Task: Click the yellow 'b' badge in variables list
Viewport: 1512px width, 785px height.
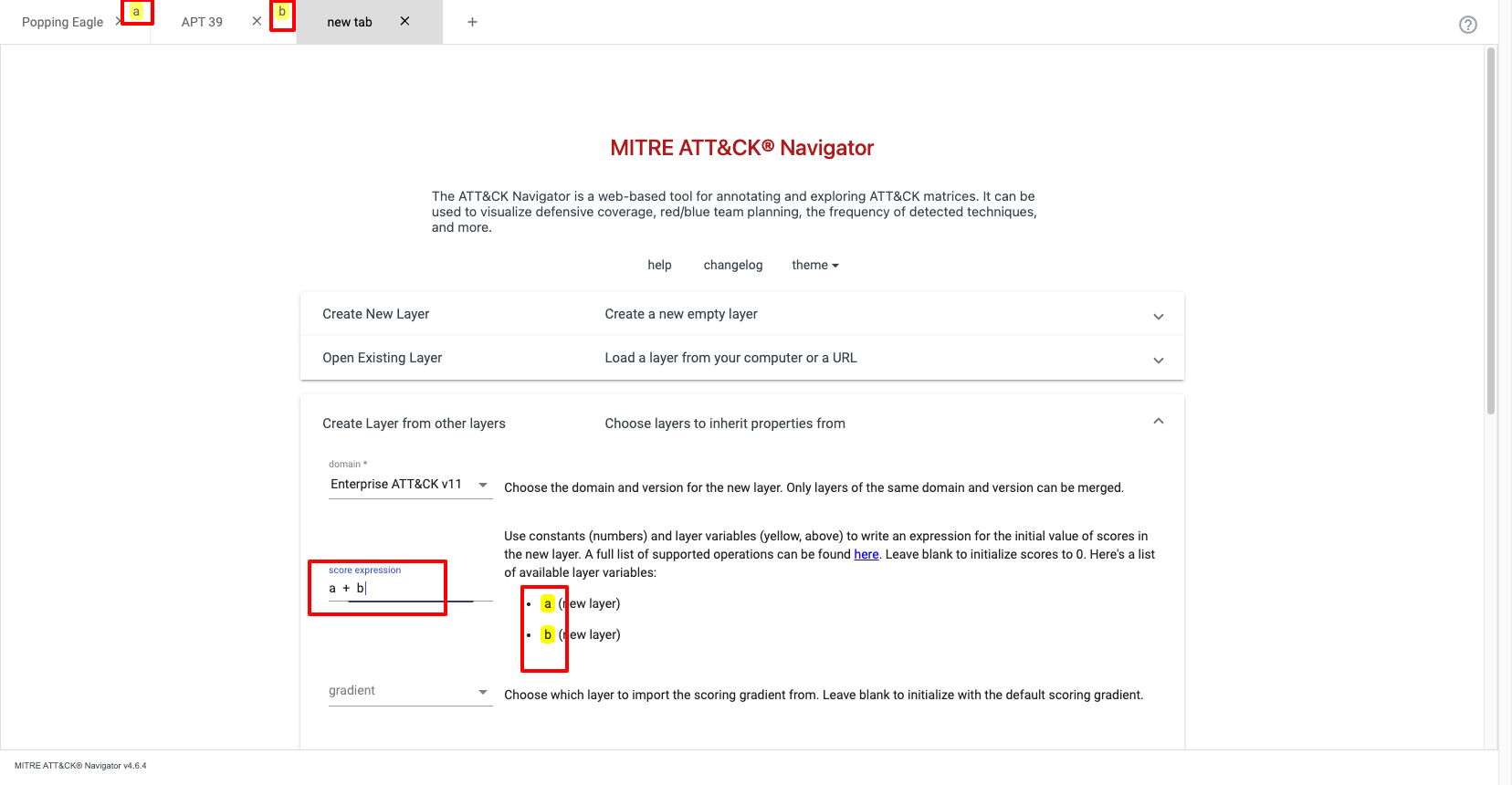Action: pos(547,634)
